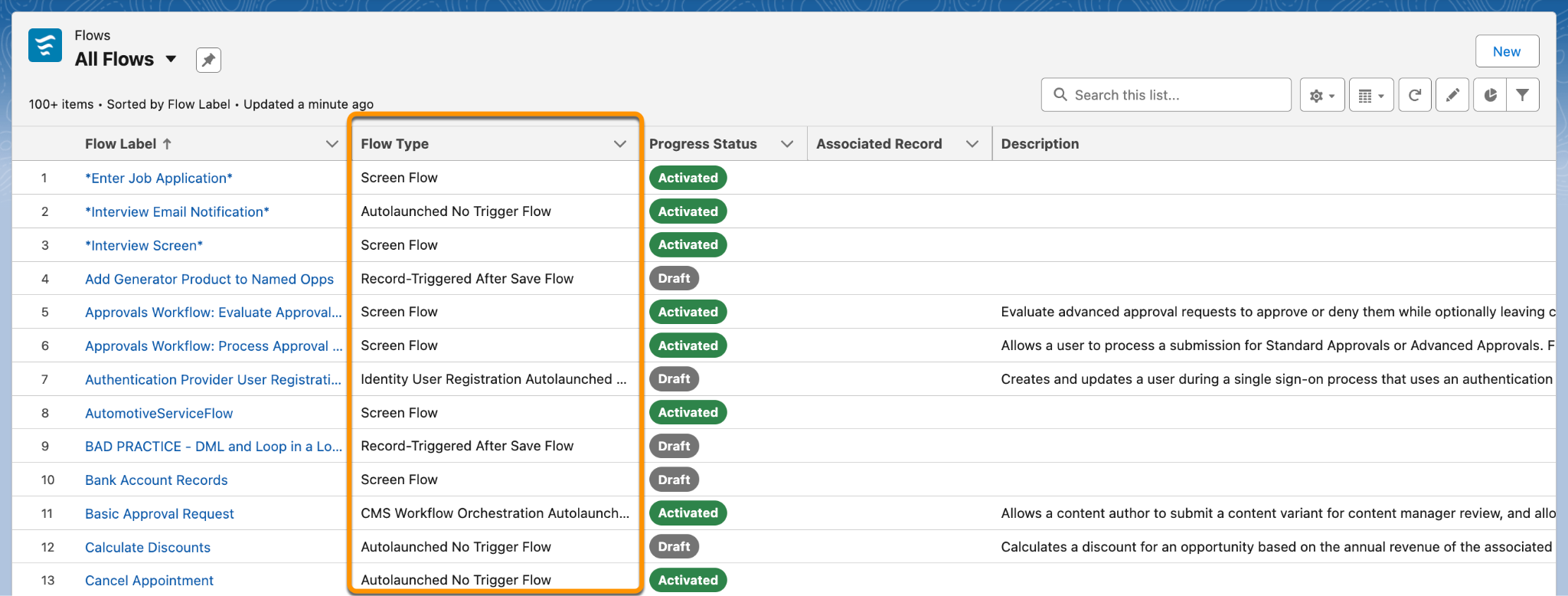Click Activated badge in Basic Approval Request row
Image resolution: width=1568 pixels, height=596 pixels.
click(688, 512)
